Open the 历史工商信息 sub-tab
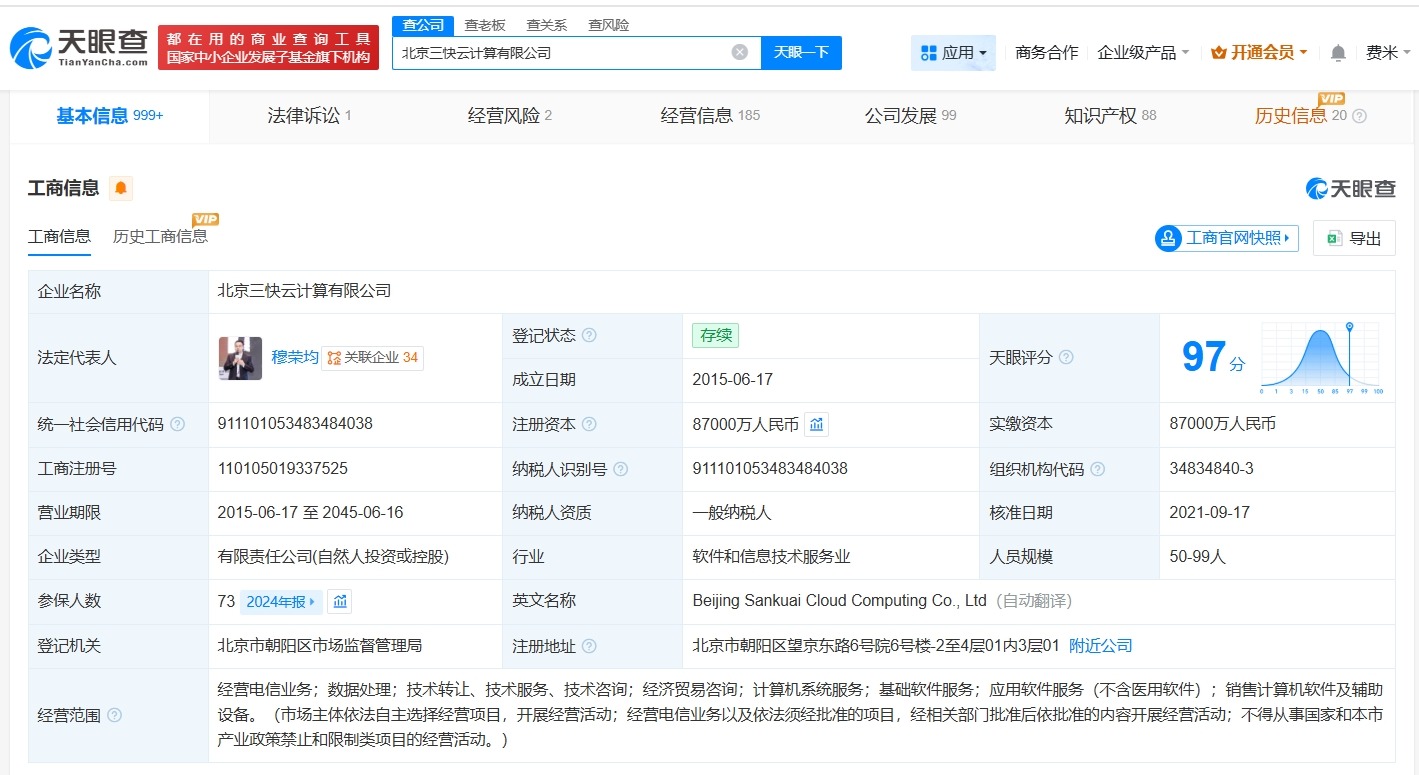Viewport: 1419px width, 775px height. [x=161, y=237]
